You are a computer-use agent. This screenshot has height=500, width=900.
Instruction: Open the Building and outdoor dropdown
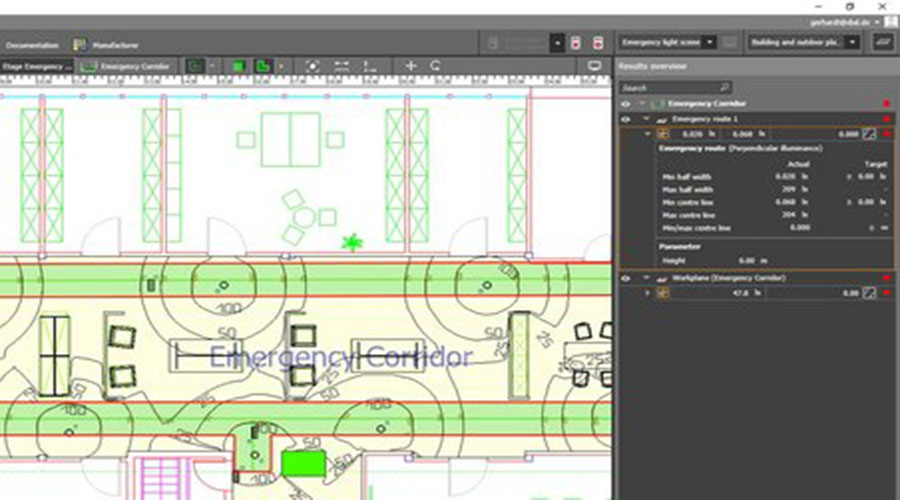click(853, 43)
